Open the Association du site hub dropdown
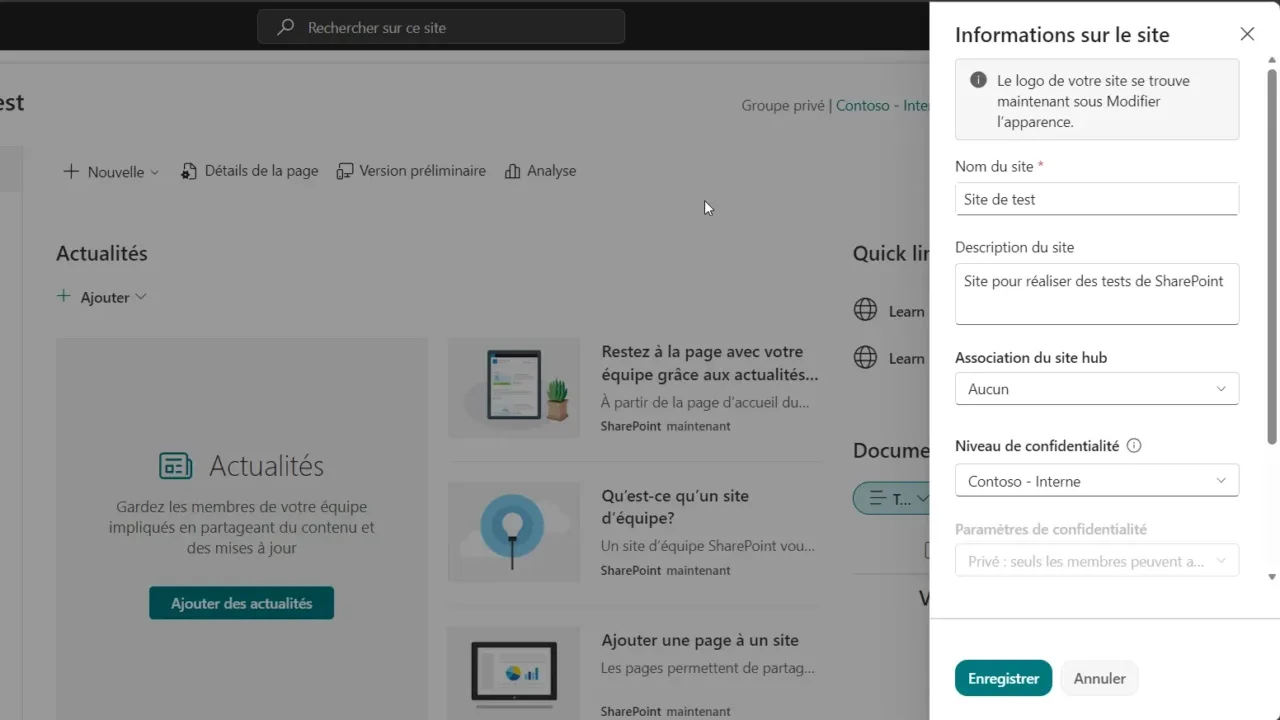Image resolution: width=1280 pixels, height=720 pixels. coord(1097,389)
